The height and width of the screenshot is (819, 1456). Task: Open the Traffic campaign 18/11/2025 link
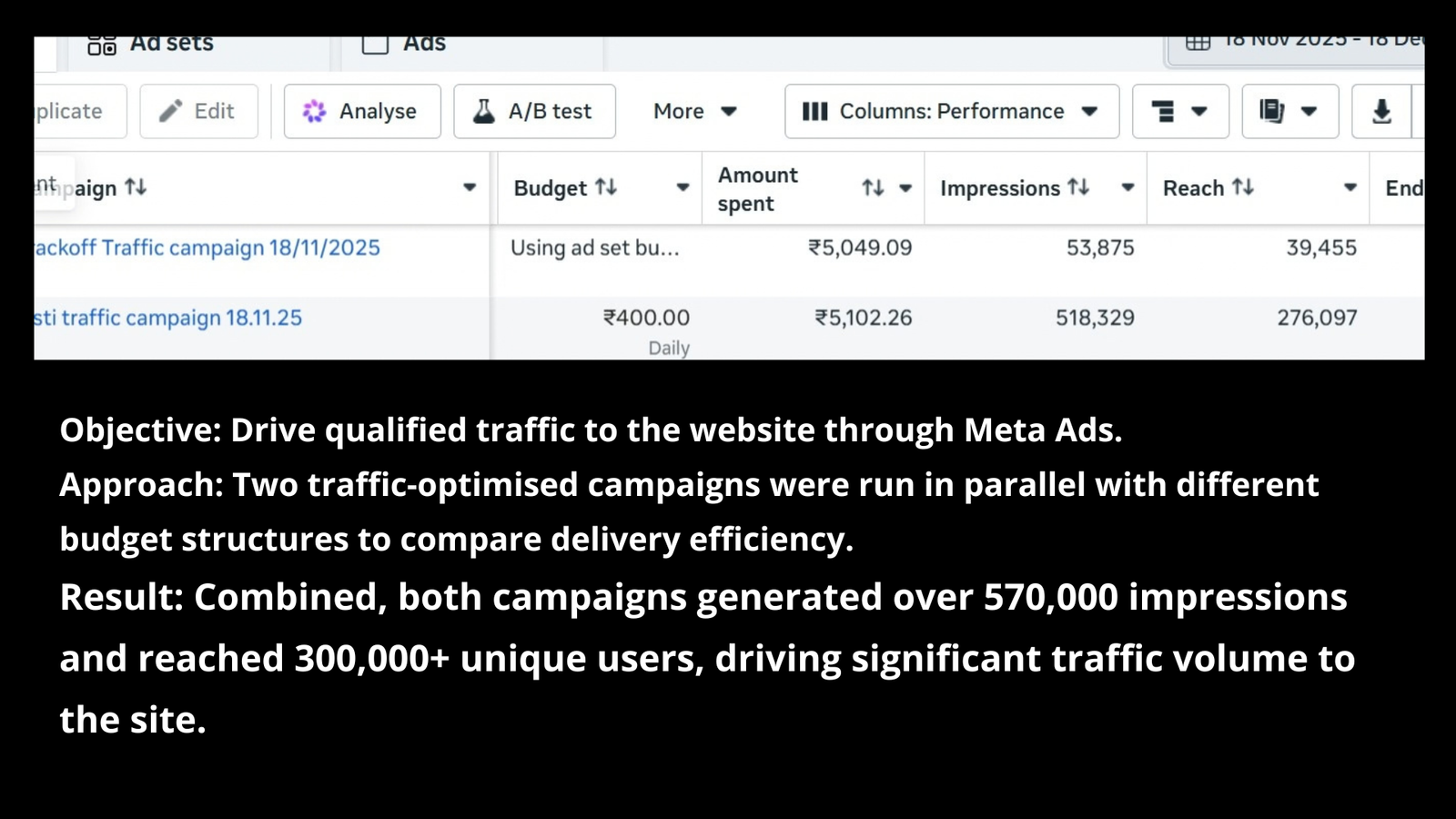pos(207,248)
